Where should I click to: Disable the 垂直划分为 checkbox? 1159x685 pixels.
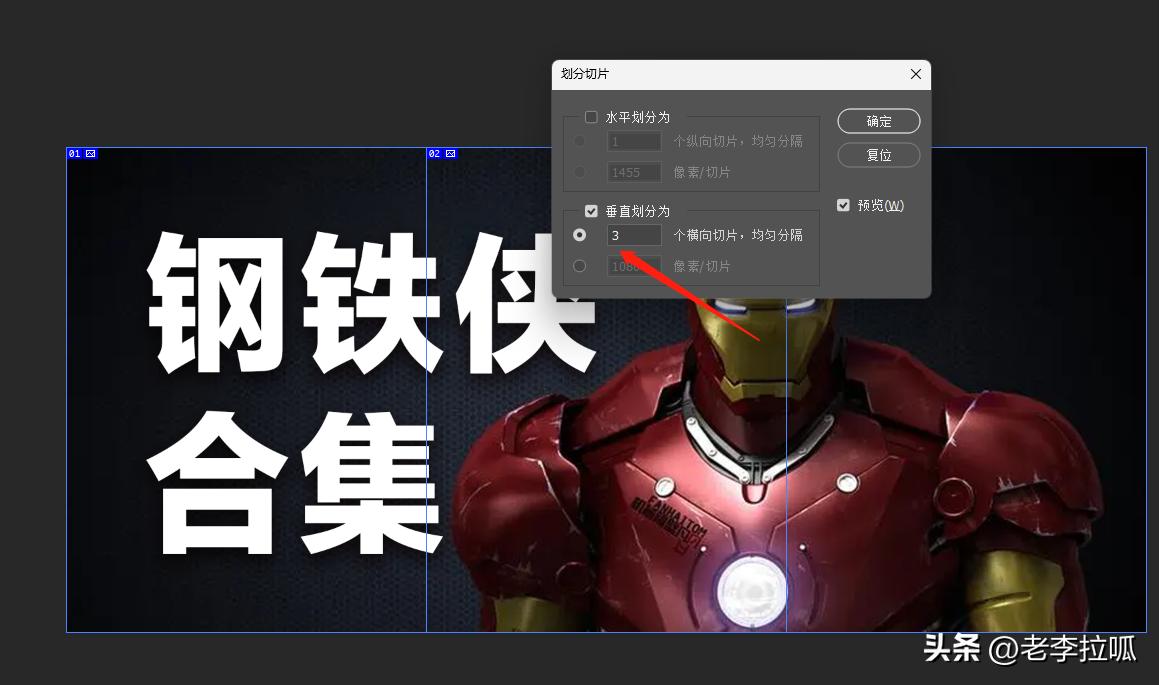591,210
